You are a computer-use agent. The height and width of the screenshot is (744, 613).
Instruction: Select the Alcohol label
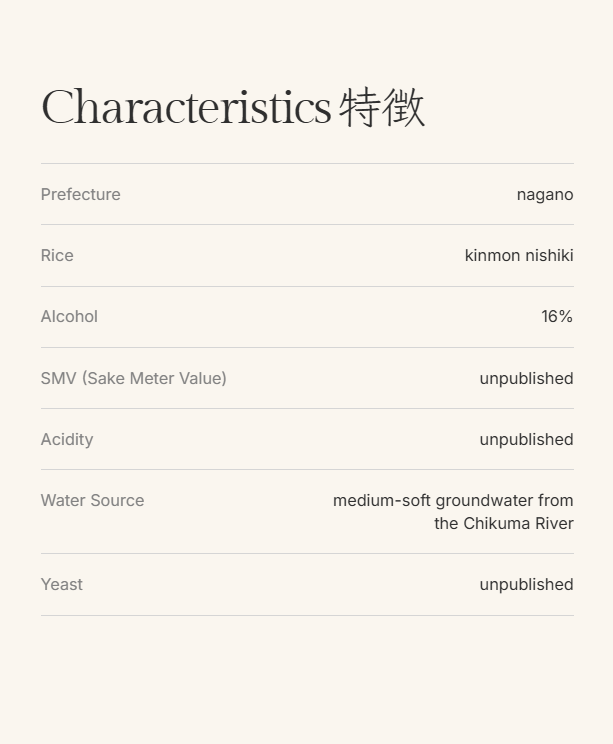pos(69,316)
